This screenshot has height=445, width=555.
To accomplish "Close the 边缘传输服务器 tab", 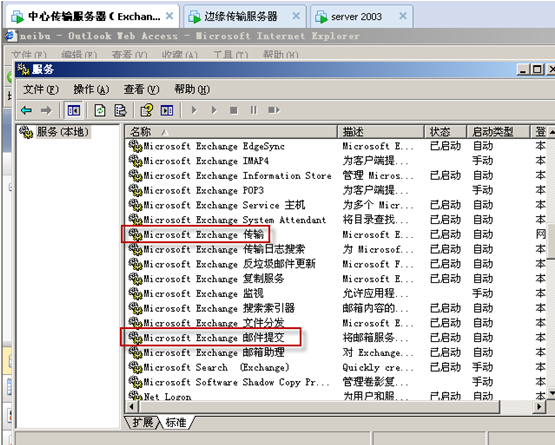I will click(296, 16).
